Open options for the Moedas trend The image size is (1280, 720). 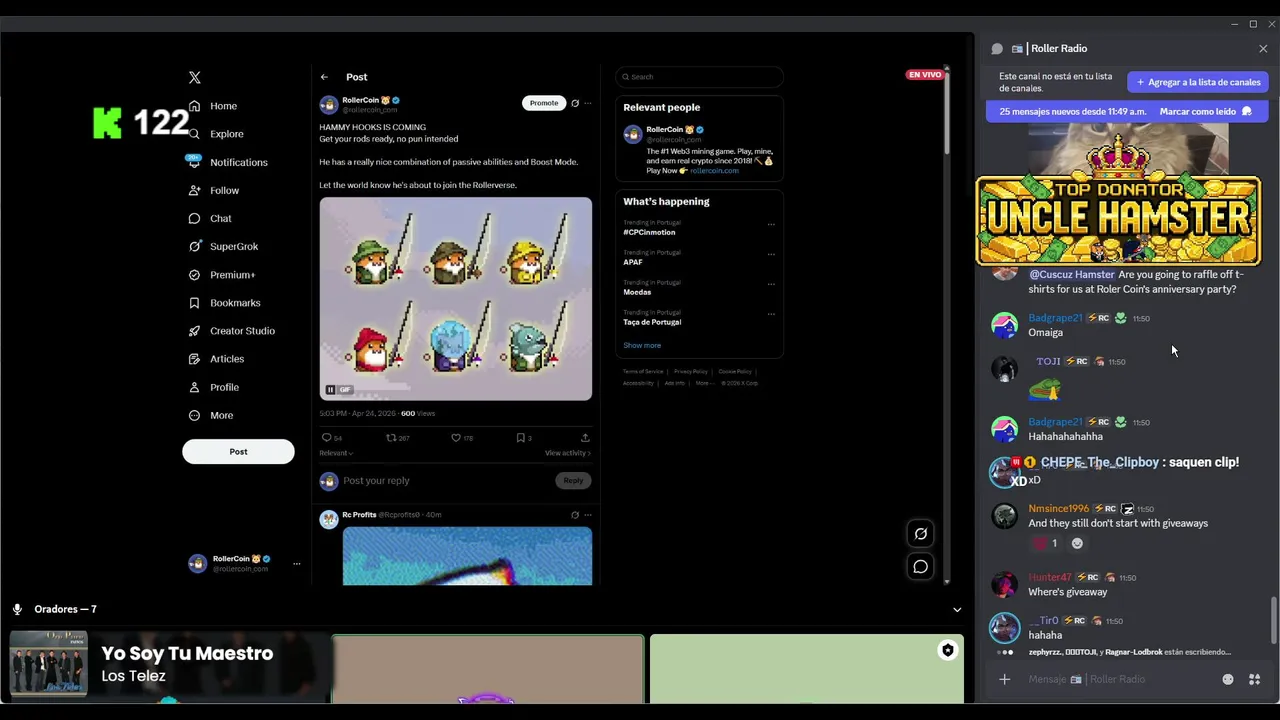pyautogui.click(x=771, y=284)
